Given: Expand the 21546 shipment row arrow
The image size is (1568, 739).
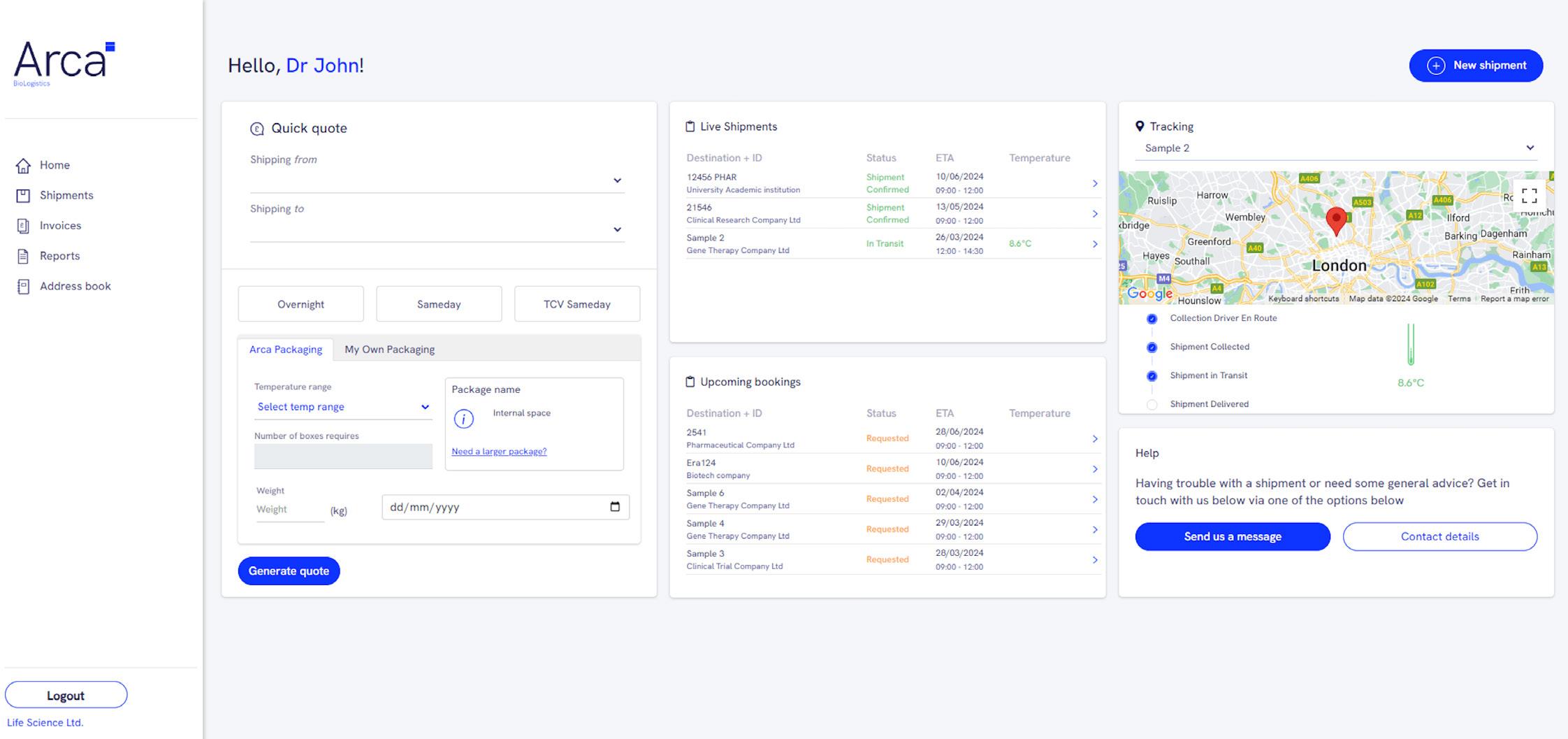Looking at the screenshot, I should [x=1095, y=214].
